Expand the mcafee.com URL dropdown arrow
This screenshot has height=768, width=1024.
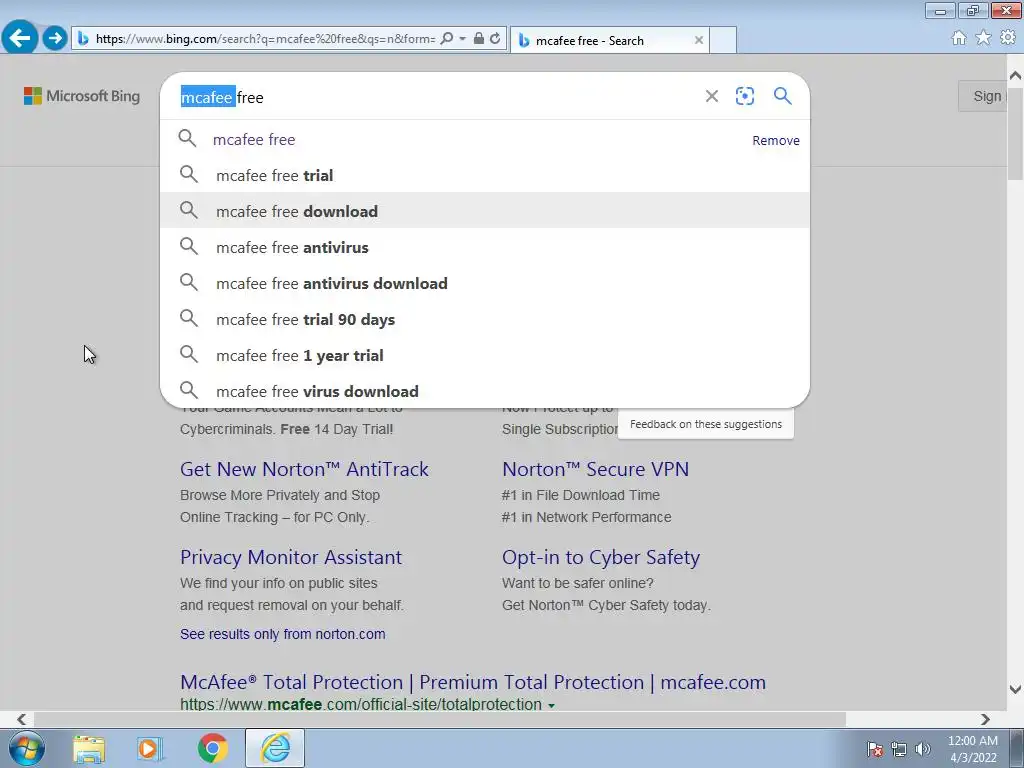(552, 705)
